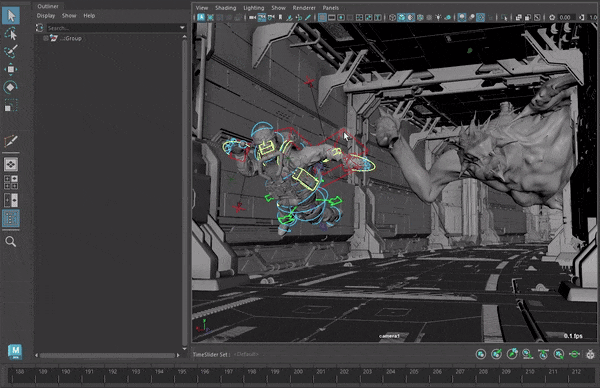Select the Outliner/Persp layout icon
This screenshot has width=600, height=388.
tap(11, 218)
